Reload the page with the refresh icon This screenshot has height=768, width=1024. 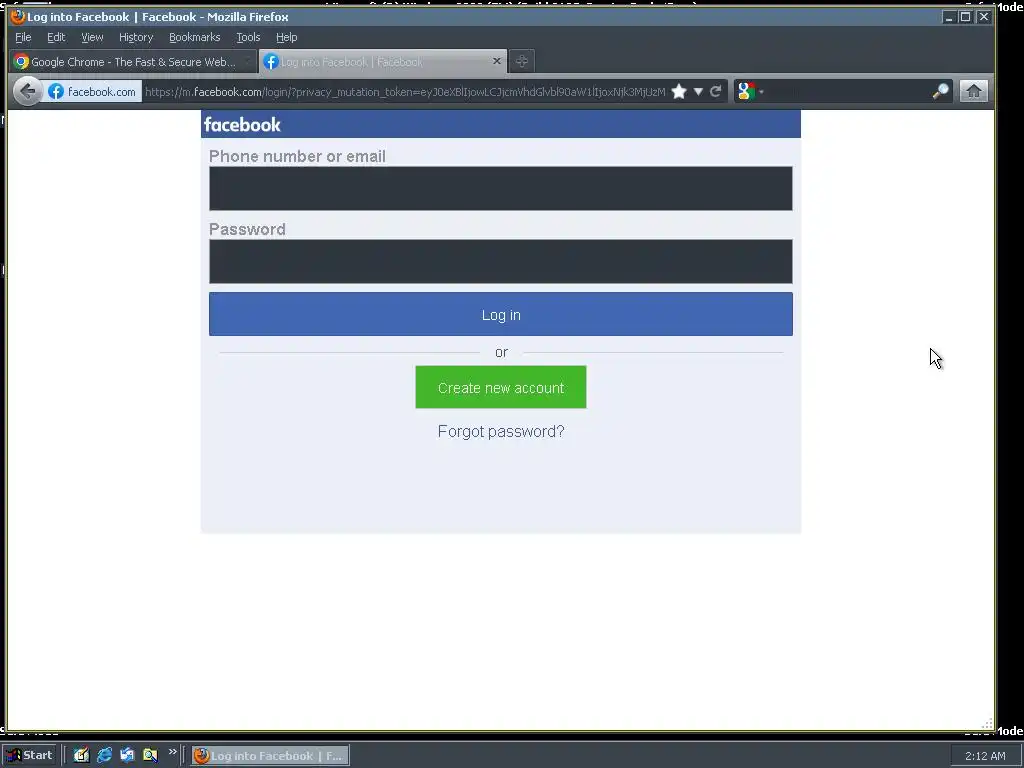pyautogui.click(x=716, y=91)
